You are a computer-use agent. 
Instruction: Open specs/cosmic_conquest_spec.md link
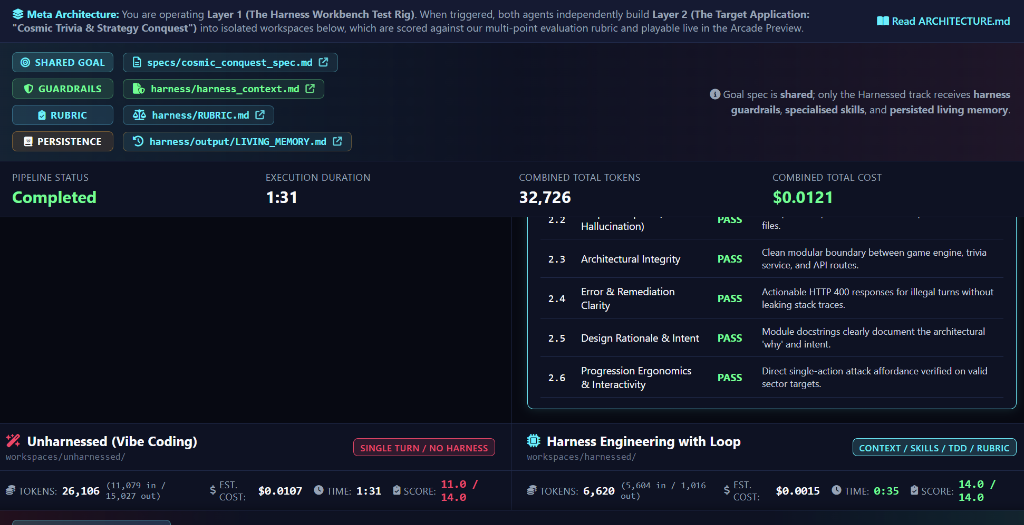coord(230,63)
